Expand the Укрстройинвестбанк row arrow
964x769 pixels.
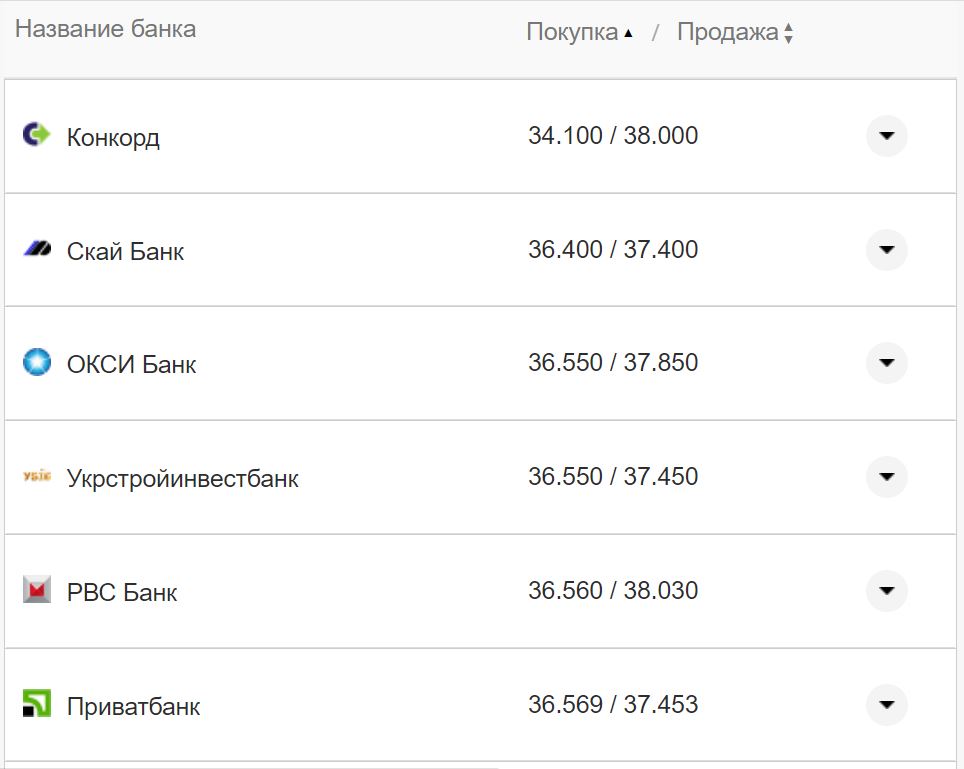coord(886,477)
